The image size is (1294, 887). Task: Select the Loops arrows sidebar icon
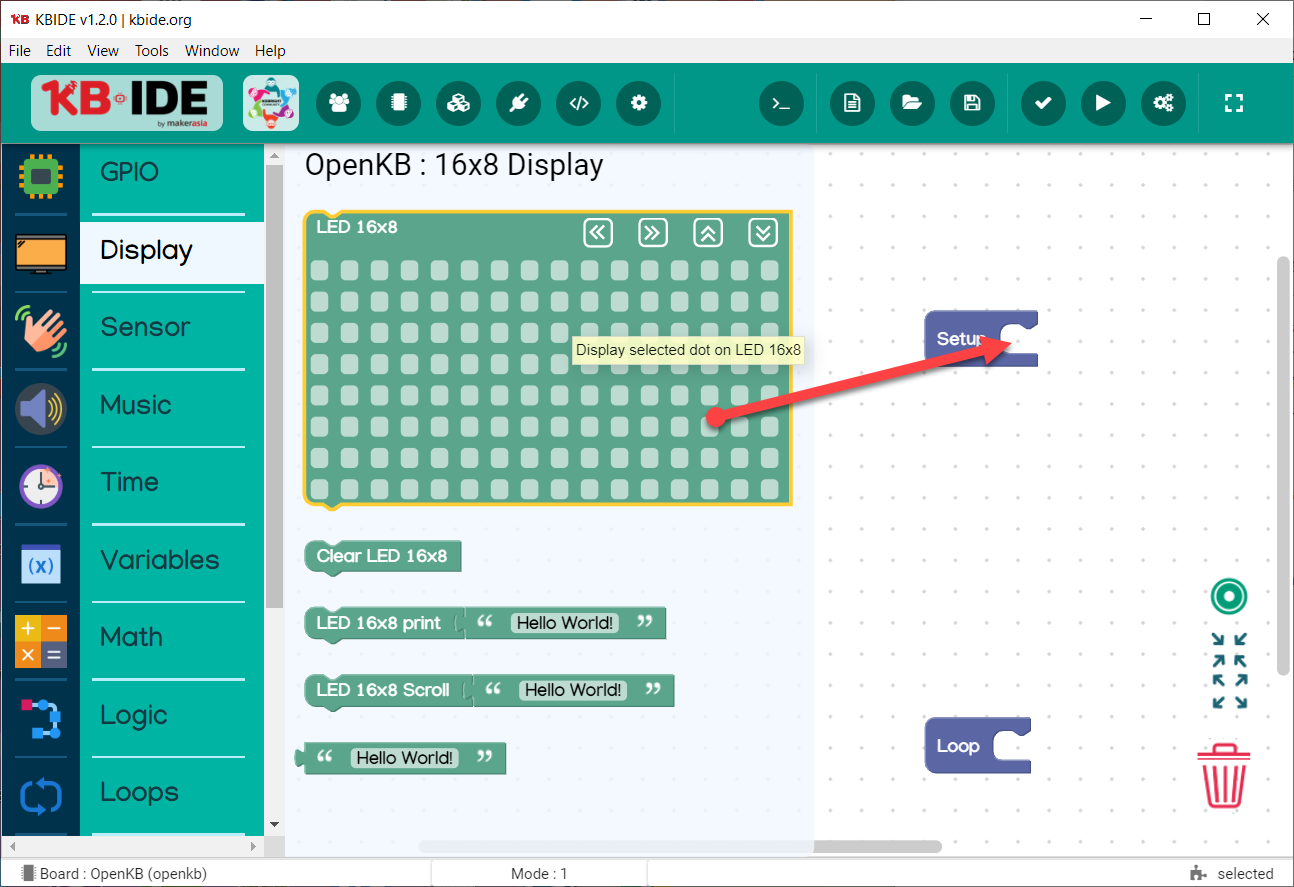point(41,796)
